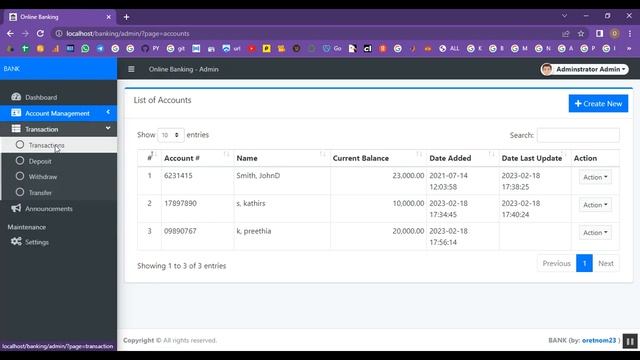
Task: Bookmark this page with the star
Action: pos(581,33)
